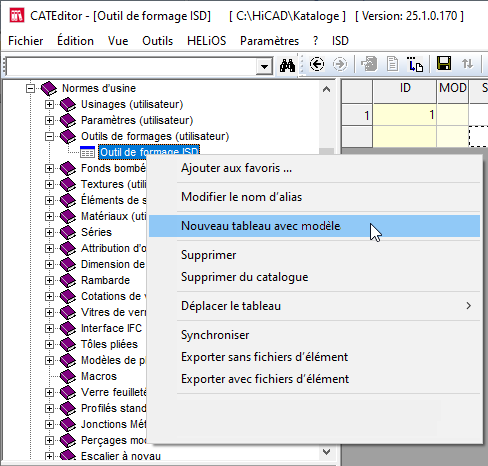The image size is (488, 466).
Task: Open the Déplacer le tableau submenu
Action: (x=314, y=306)
